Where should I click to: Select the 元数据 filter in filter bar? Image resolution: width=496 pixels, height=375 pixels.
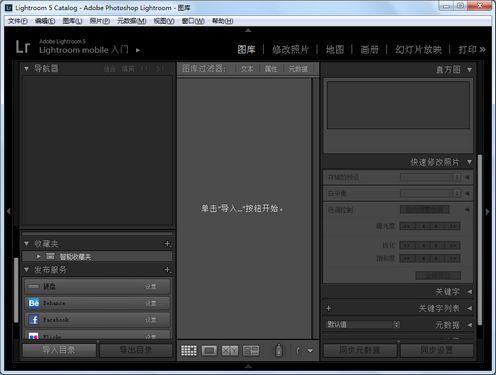click(298, 69)
